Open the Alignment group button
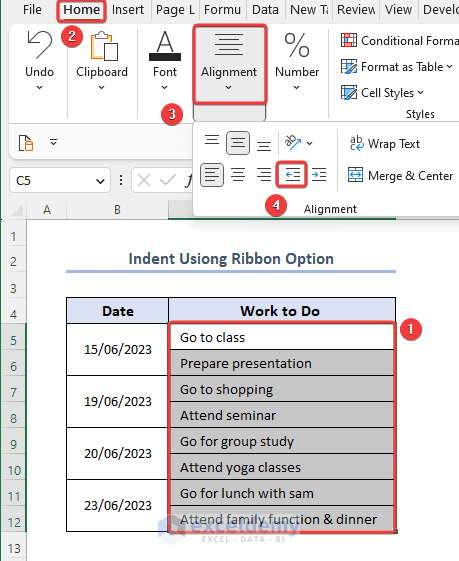The image size is (459, 561). pos(229,64)
